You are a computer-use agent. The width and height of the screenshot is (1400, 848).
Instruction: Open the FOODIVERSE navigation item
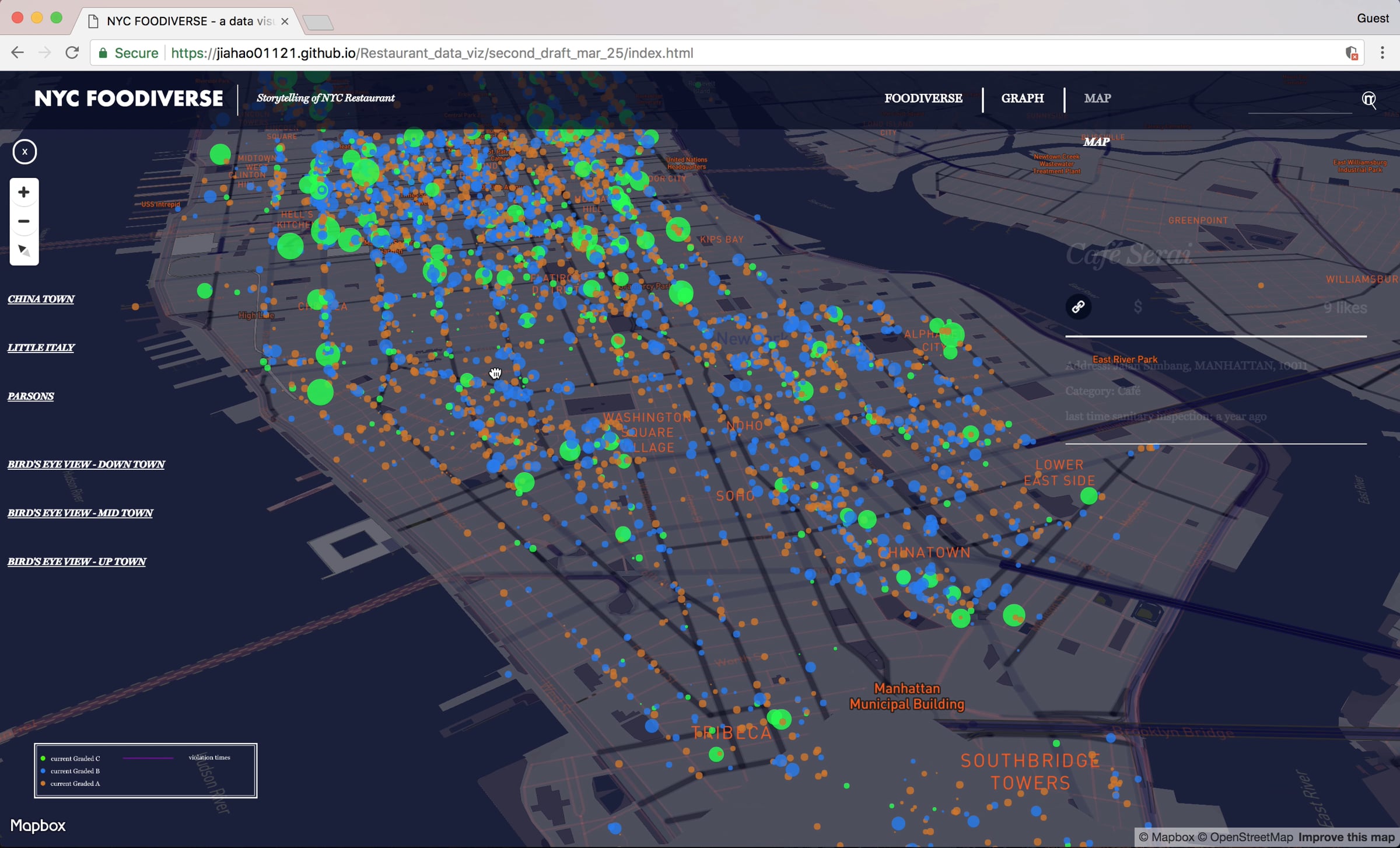(923, 98)
